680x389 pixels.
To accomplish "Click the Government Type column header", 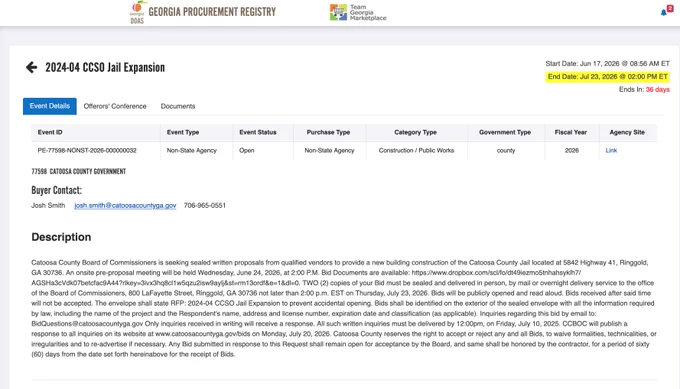I will coord(505,132).
